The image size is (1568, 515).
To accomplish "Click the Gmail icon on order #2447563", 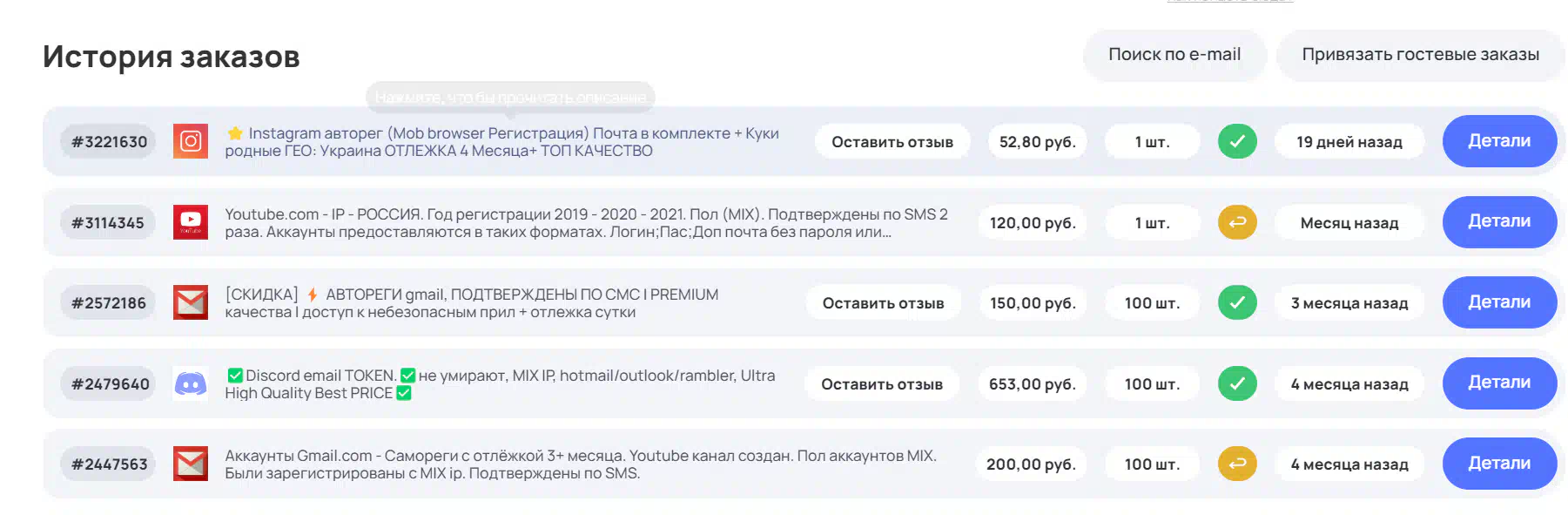I will click(191, 464).
